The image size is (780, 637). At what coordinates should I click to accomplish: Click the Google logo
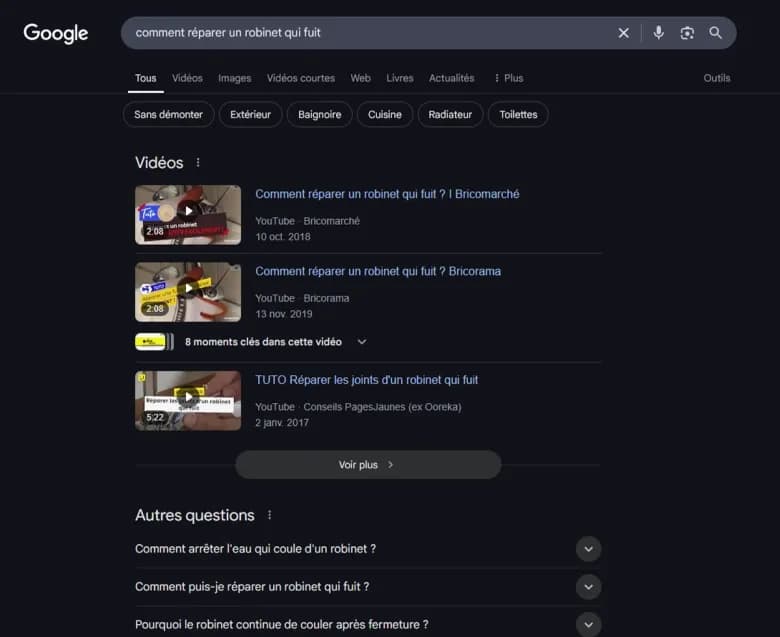coord(56,33)
